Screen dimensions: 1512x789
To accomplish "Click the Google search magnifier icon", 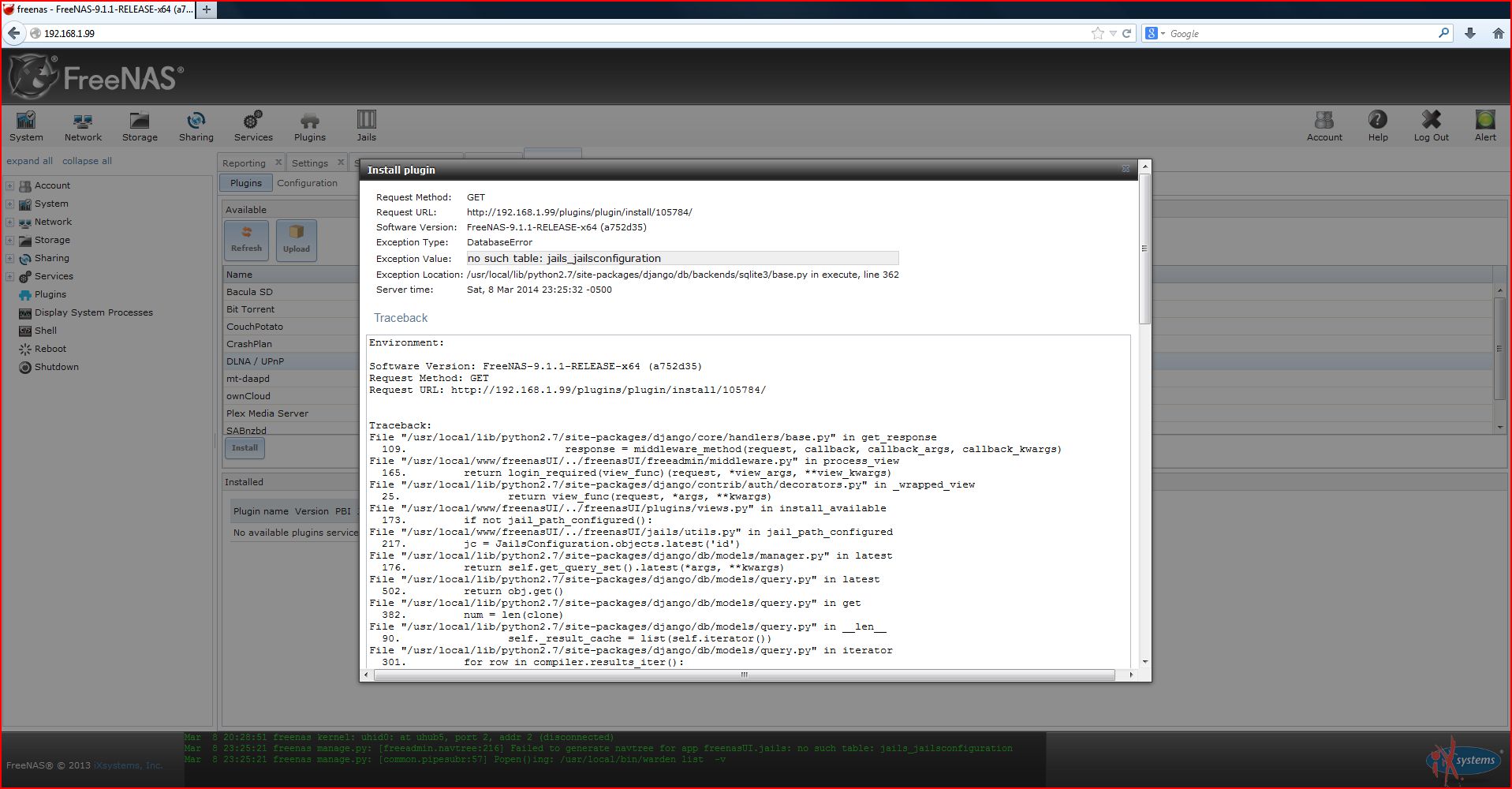I will click(x=1443, y=33).
